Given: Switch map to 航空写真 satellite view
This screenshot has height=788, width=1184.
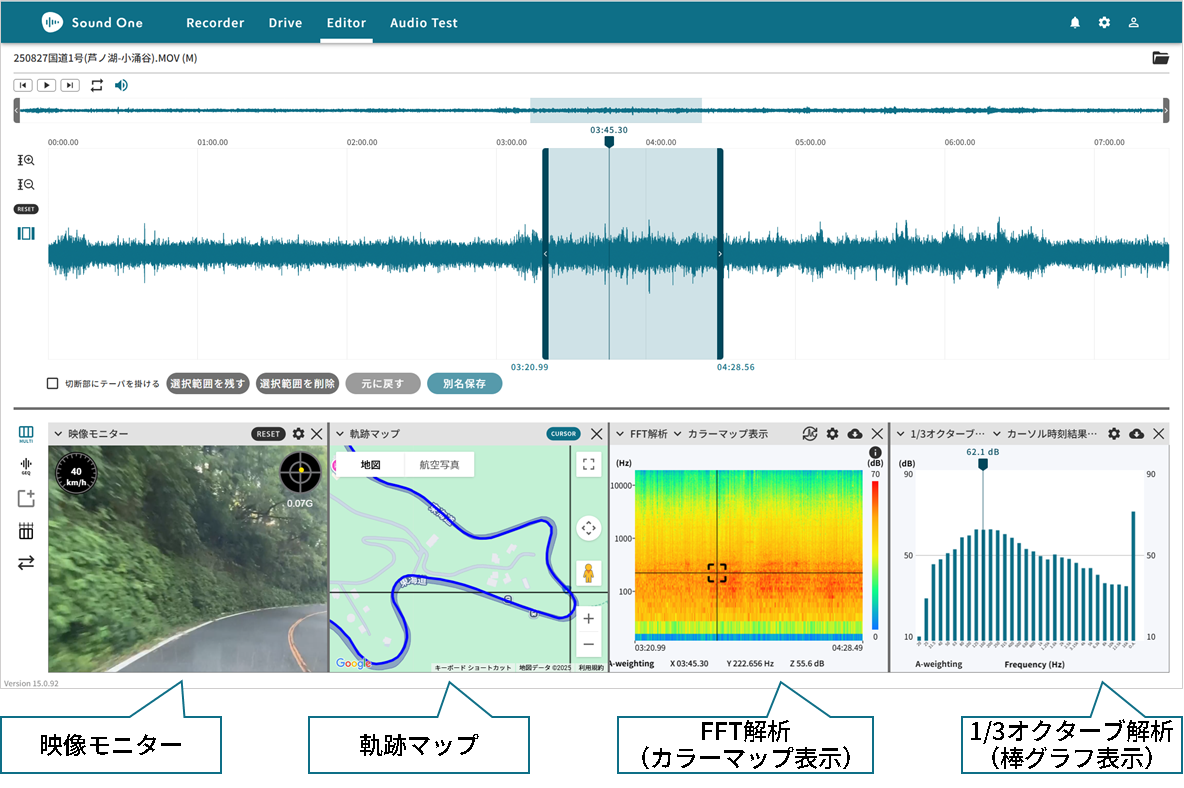Looking at the screenshot, I should click(x=439, y=465).
